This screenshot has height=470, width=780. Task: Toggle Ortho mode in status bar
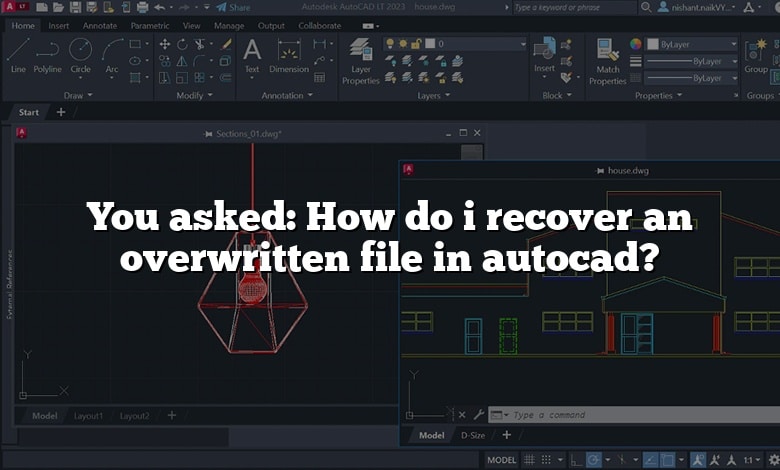pyautogui.click(x=576, y=460)
